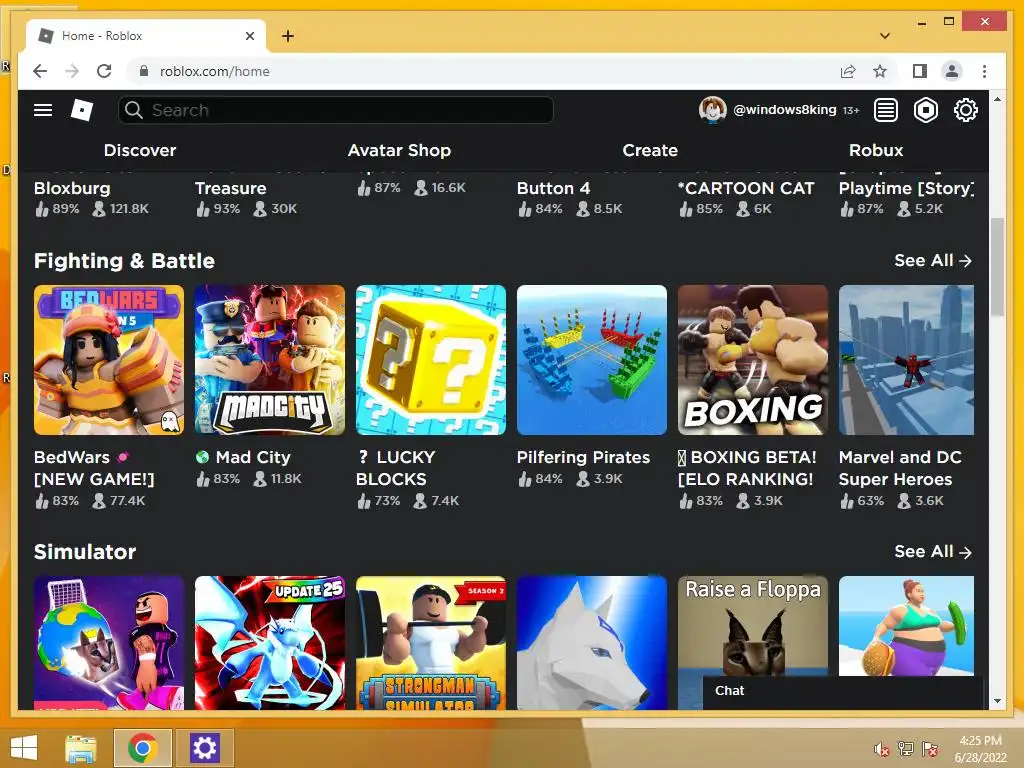This screenshot has height=768, width=1024.
Task: Open the Action Center flag tray icon
Action: 930,749
